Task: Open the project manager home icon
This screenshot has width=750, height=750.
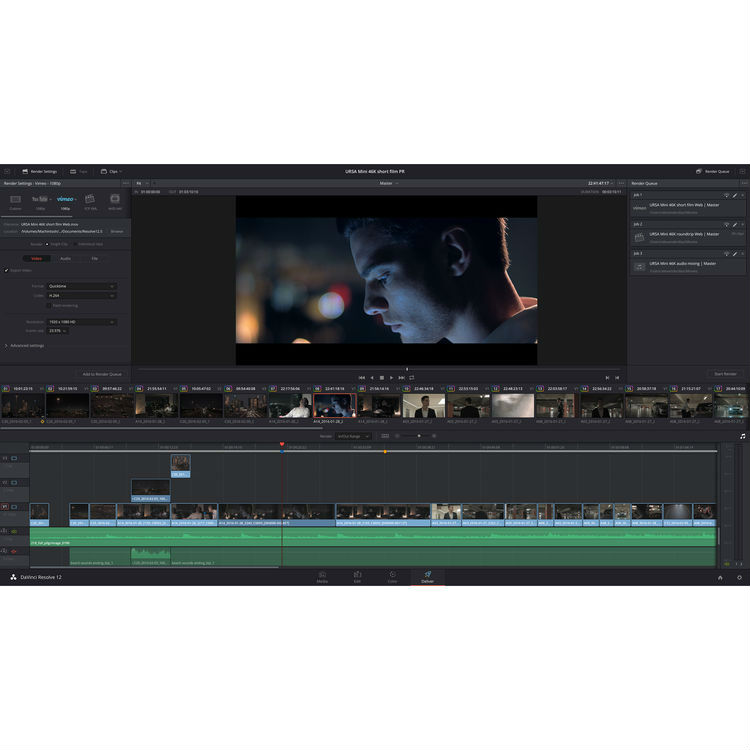Action: coord(720,578)
